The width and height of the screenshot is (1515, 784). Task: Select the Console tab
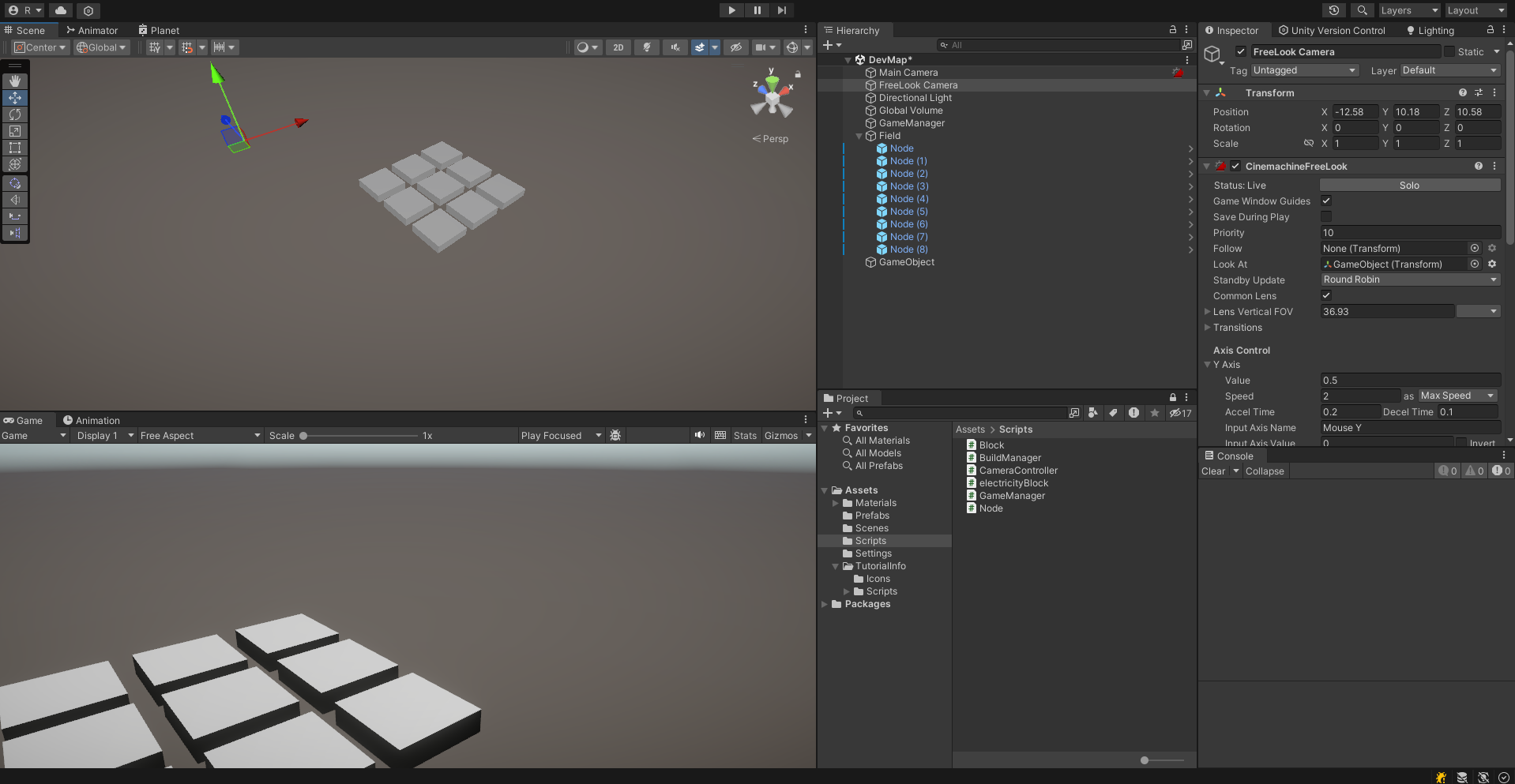pyautogui.click(x=1229, y=456)
